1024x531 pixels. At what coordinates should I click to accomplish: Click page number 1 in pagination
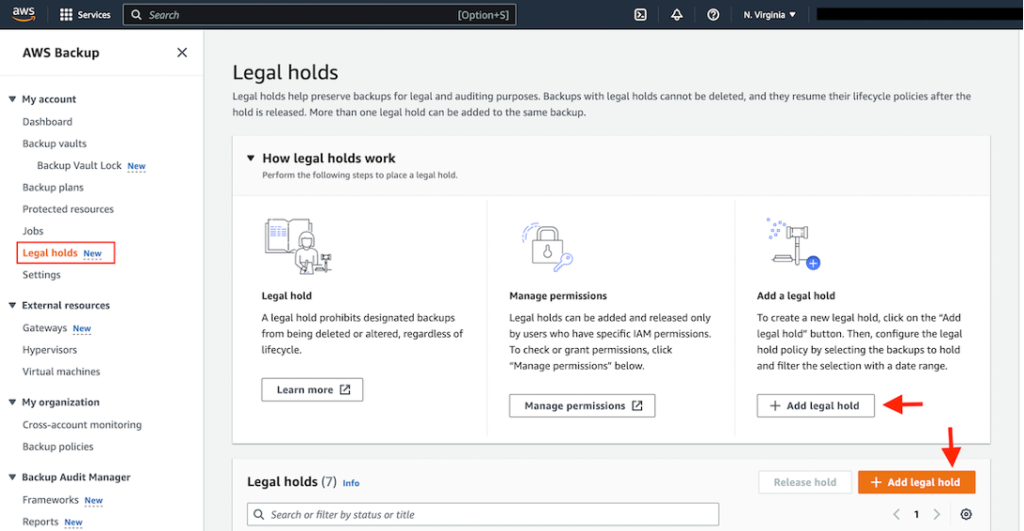tap(916, 514)
